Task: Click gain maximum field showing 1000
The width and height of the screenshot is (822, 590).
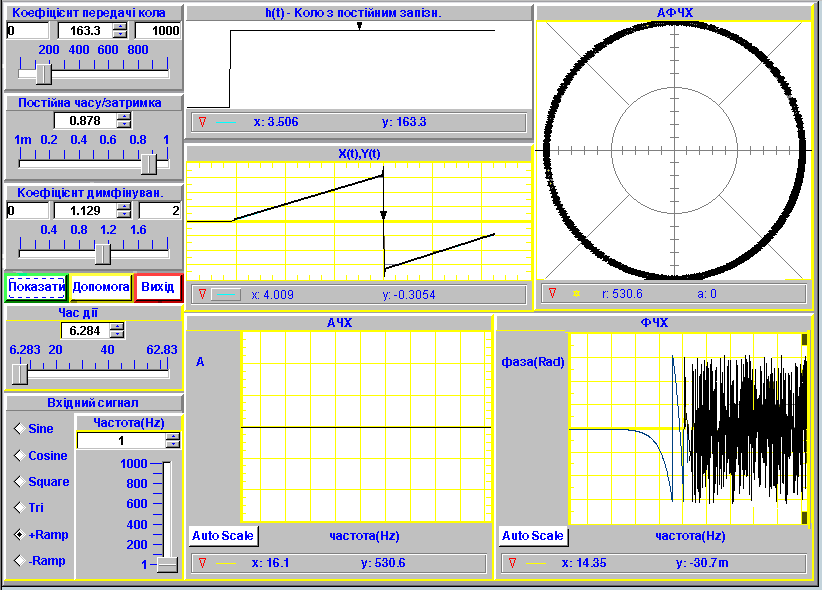Action: click(158, 30)
